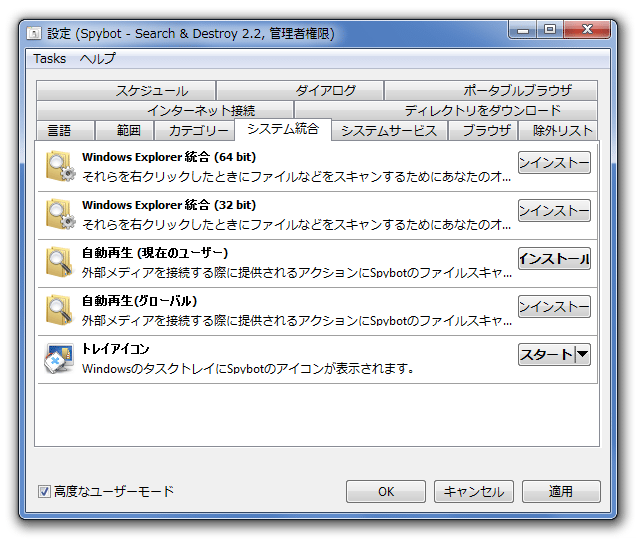Click the トレイアイコン monitor icon

coord(59,359)
